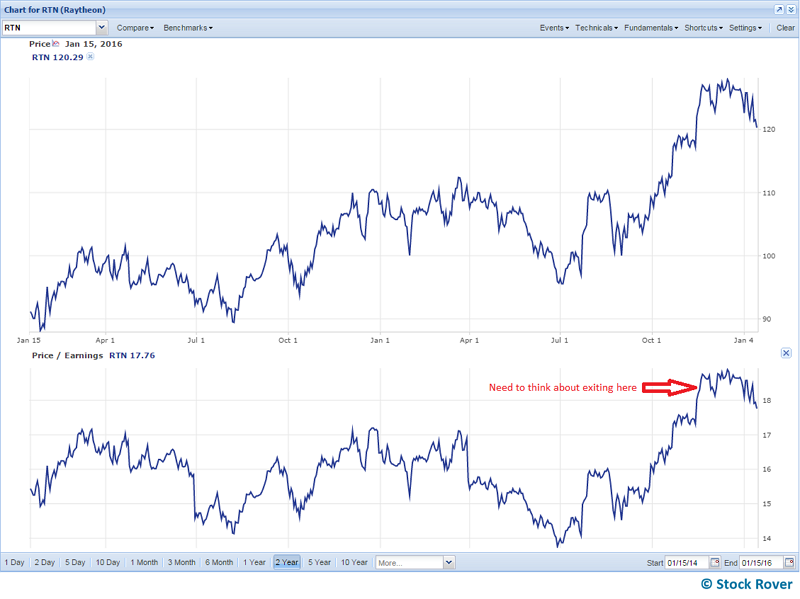Image resolution: width=800 pixels, height=599 pixels.
Task: Switch to the 10 Year period
Action: pos(354,562)
